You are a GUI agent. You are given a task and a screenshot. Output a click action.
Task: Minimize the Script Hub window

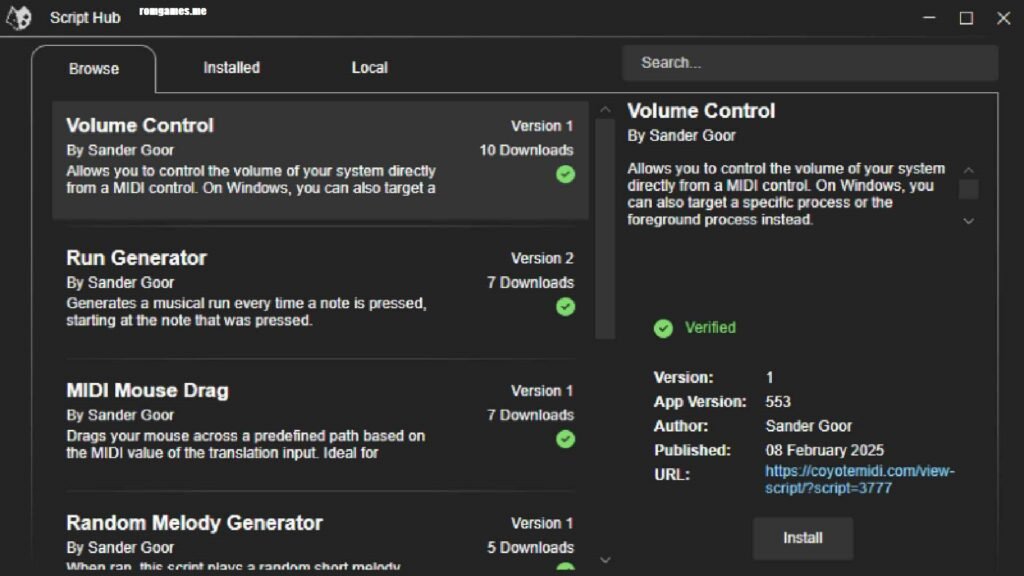(x=929, y=18)
